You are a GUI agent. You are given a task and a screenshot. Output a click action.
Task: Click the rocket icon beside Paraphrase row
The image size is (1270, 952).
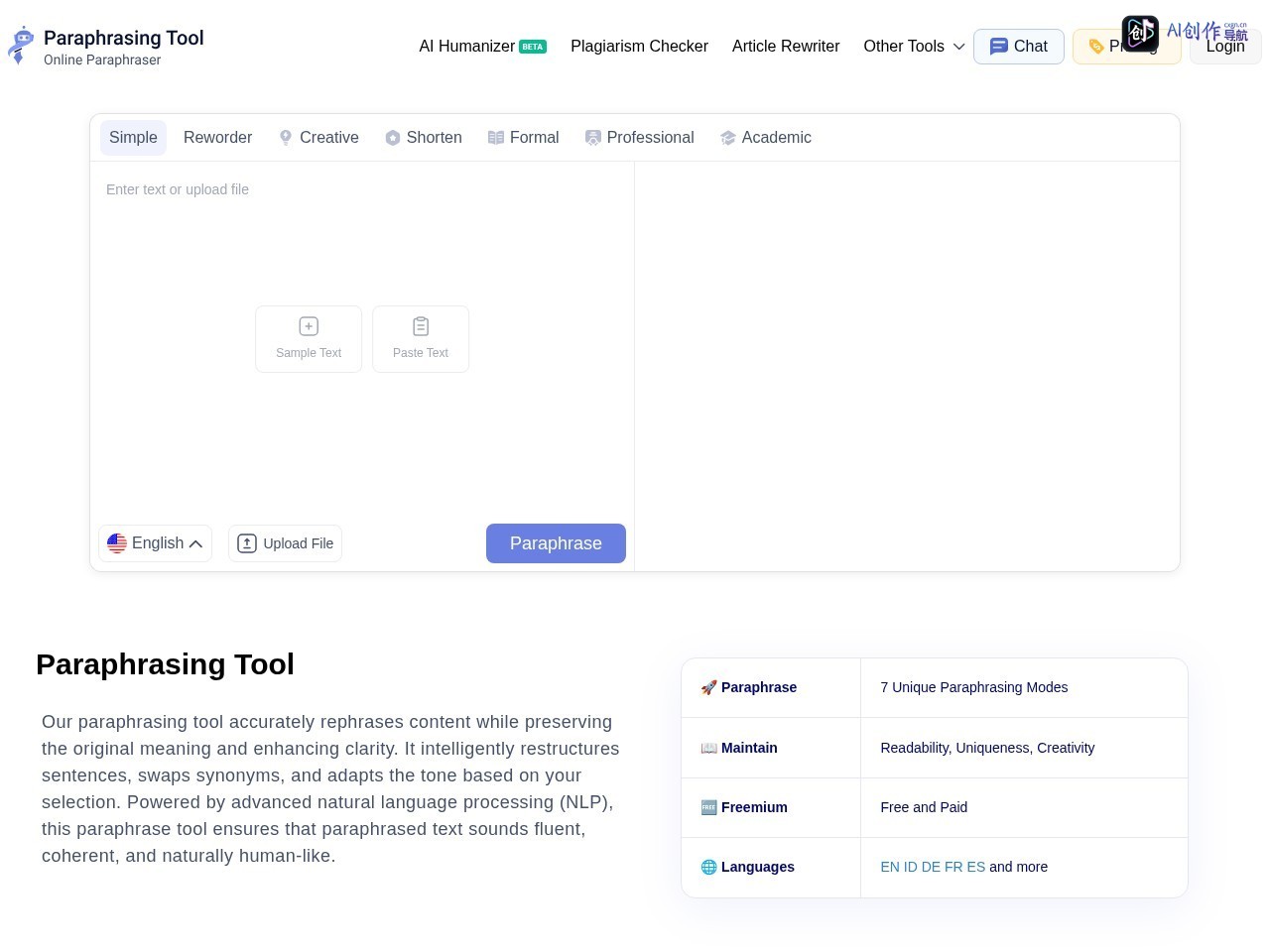tap(708, 687)
